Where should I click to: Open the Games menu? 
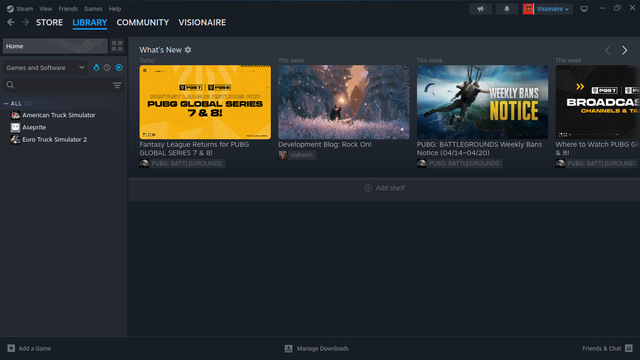[x=93, y=9]
